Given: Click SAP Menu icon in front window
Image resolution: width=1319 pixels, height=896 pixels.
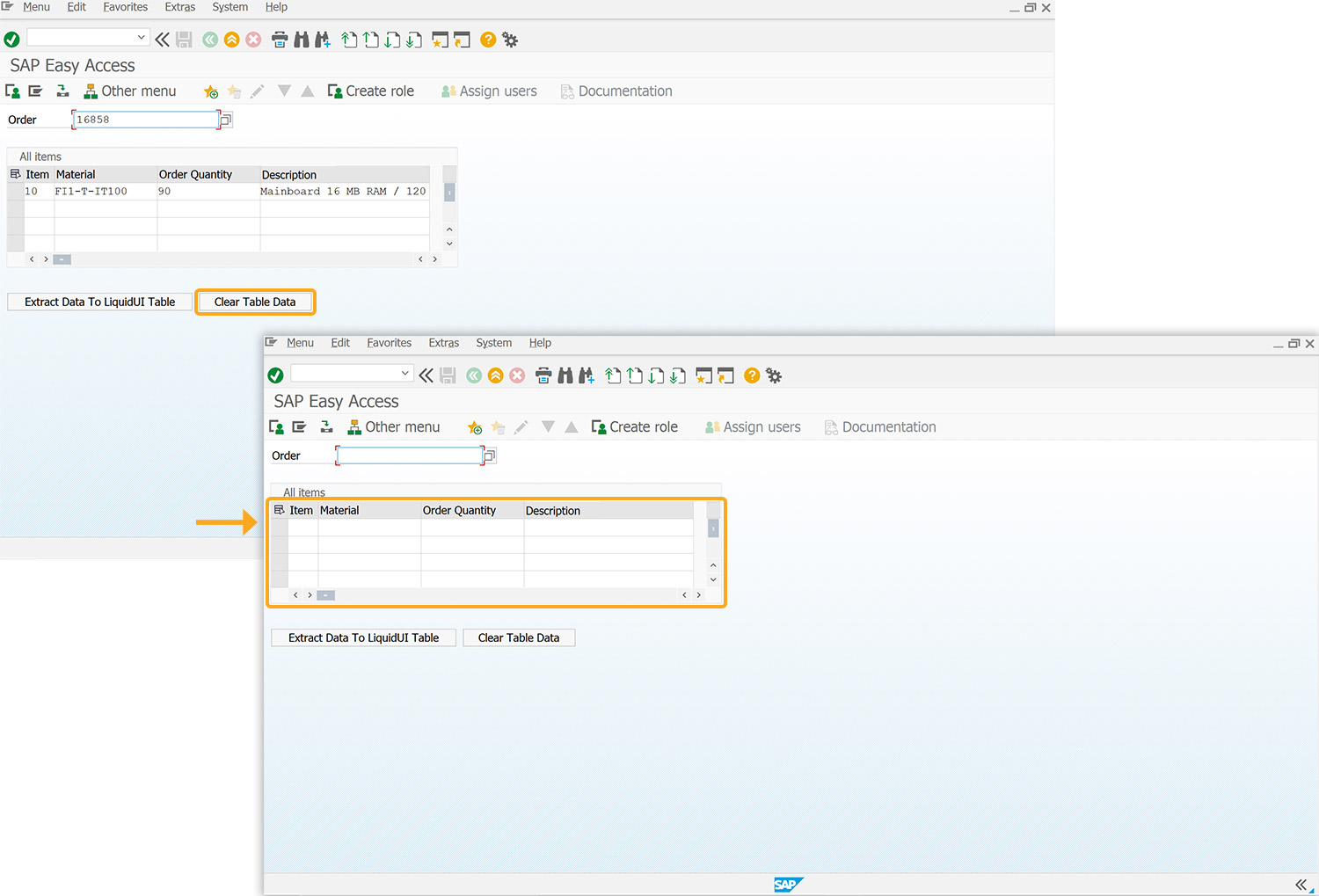Looking at the screenshot, I should point(299,427).
